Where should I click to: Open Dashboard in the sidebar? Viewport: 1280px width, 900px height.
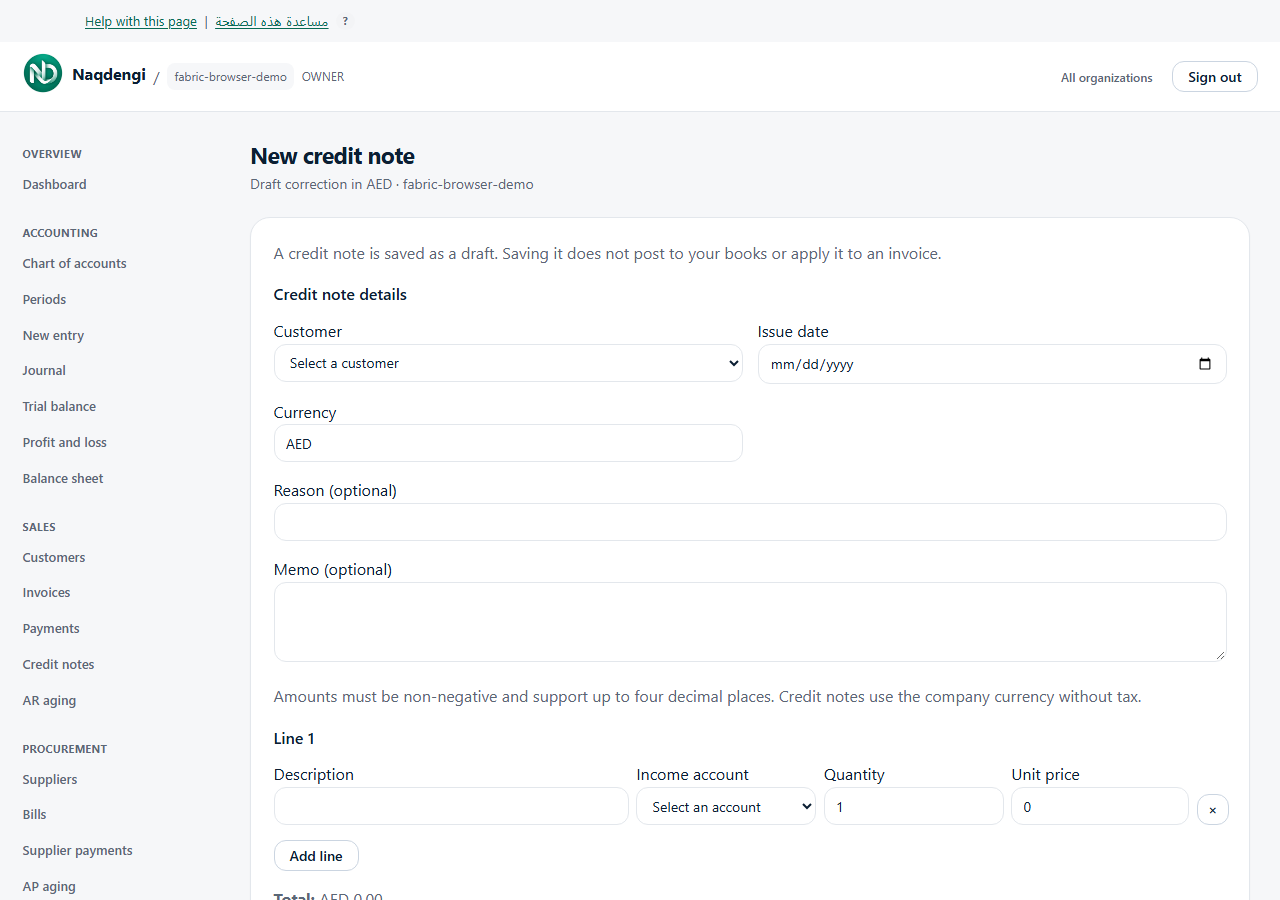point(54,185)
